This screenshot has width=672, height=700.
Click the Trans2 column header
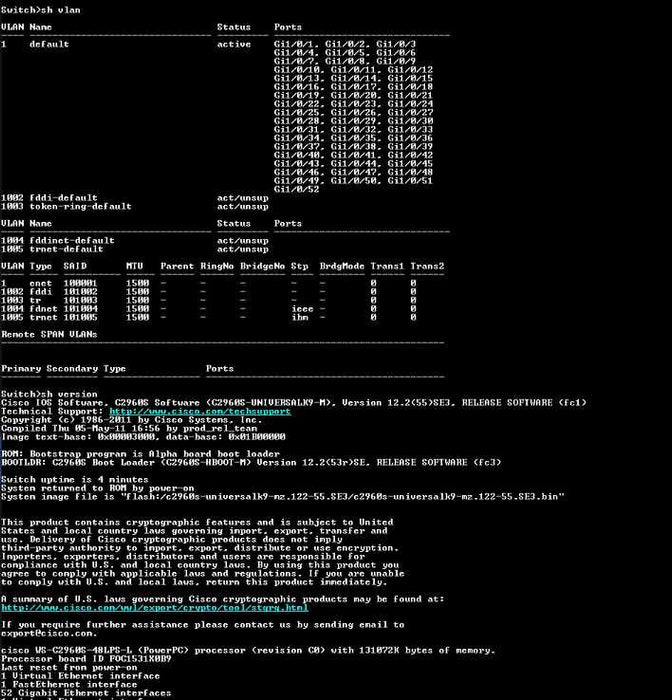pos(427,266)
